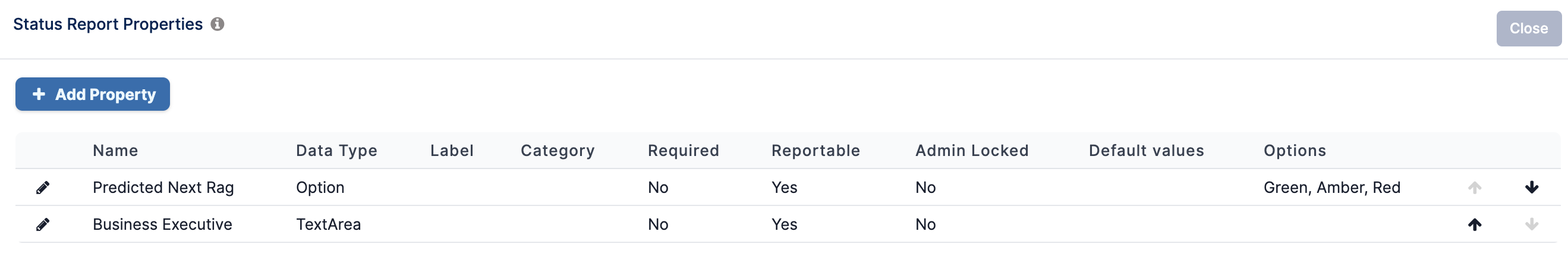Image resolution: width=1568 pixels, height=256 pixels.
Task: Select the Admin Locked column header
Action: click(972, 151)
